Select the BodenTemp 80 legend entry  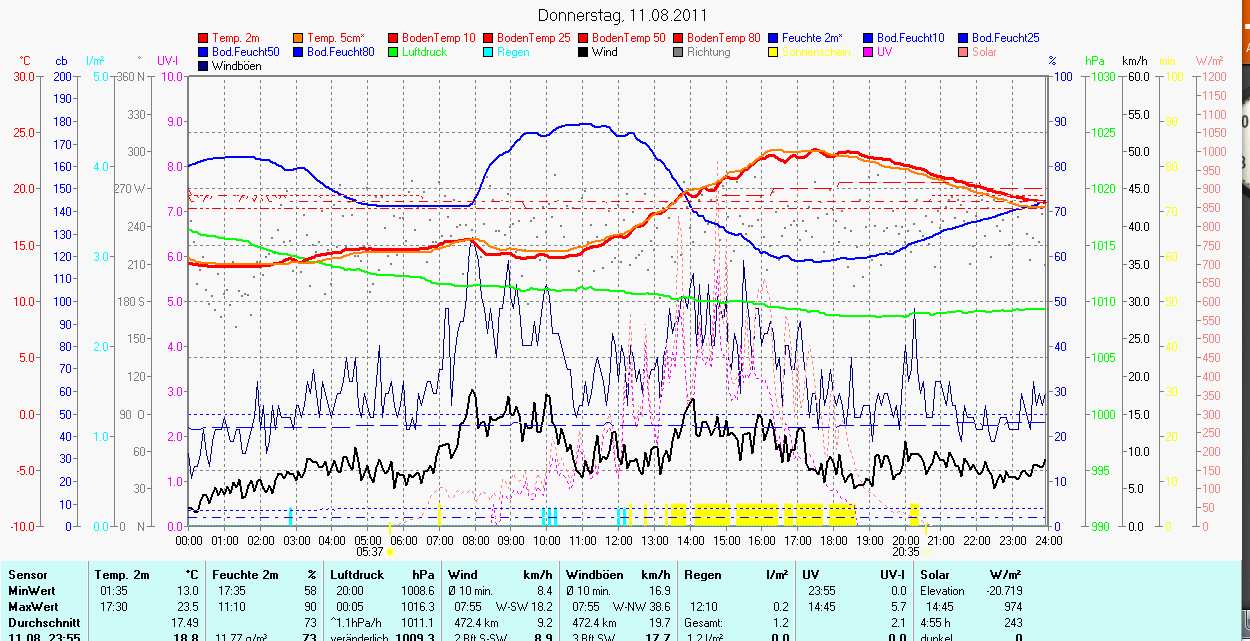coord(717,37)
